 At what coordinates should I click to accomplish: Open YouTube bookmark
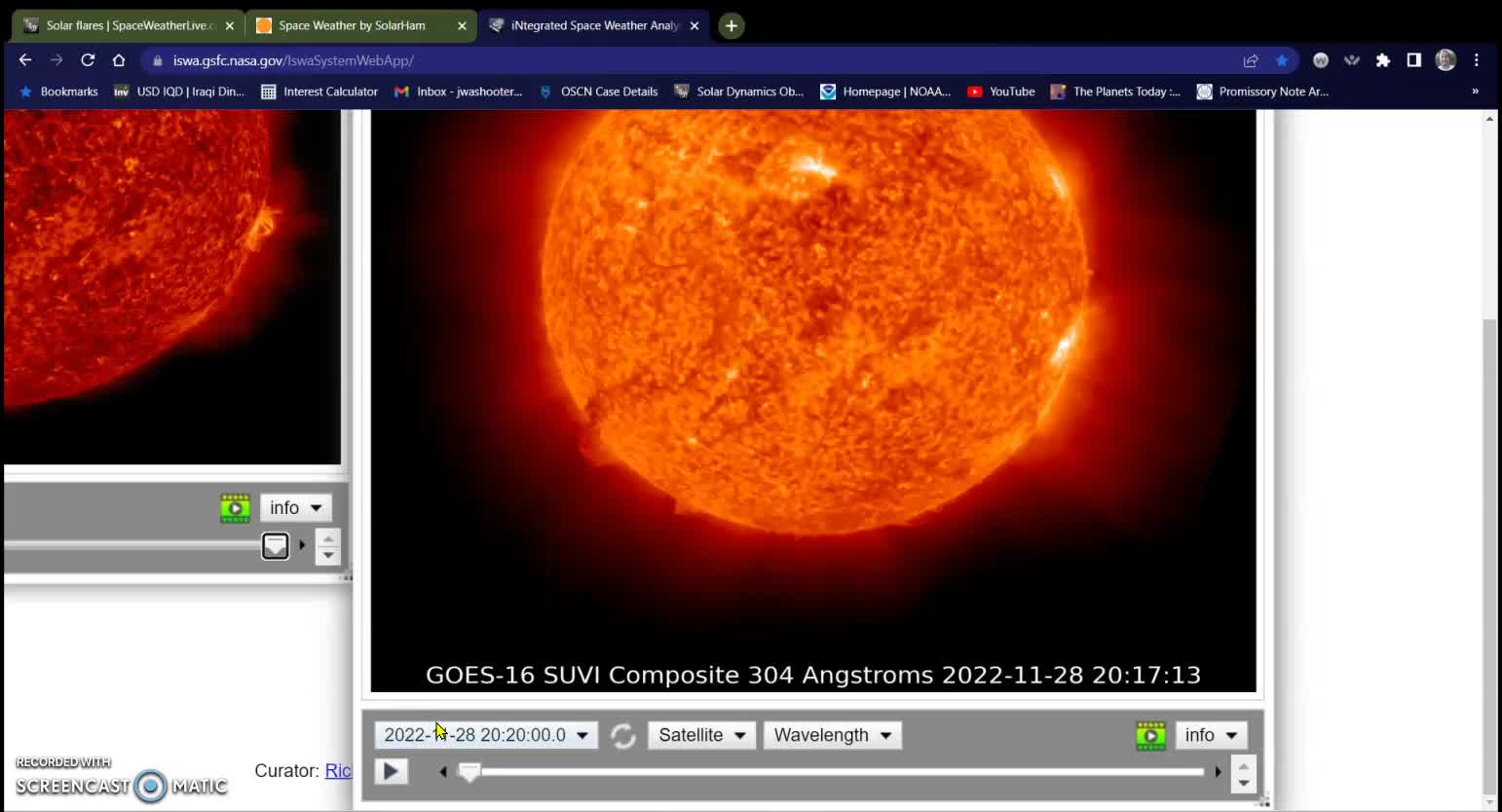(1001, 92)
